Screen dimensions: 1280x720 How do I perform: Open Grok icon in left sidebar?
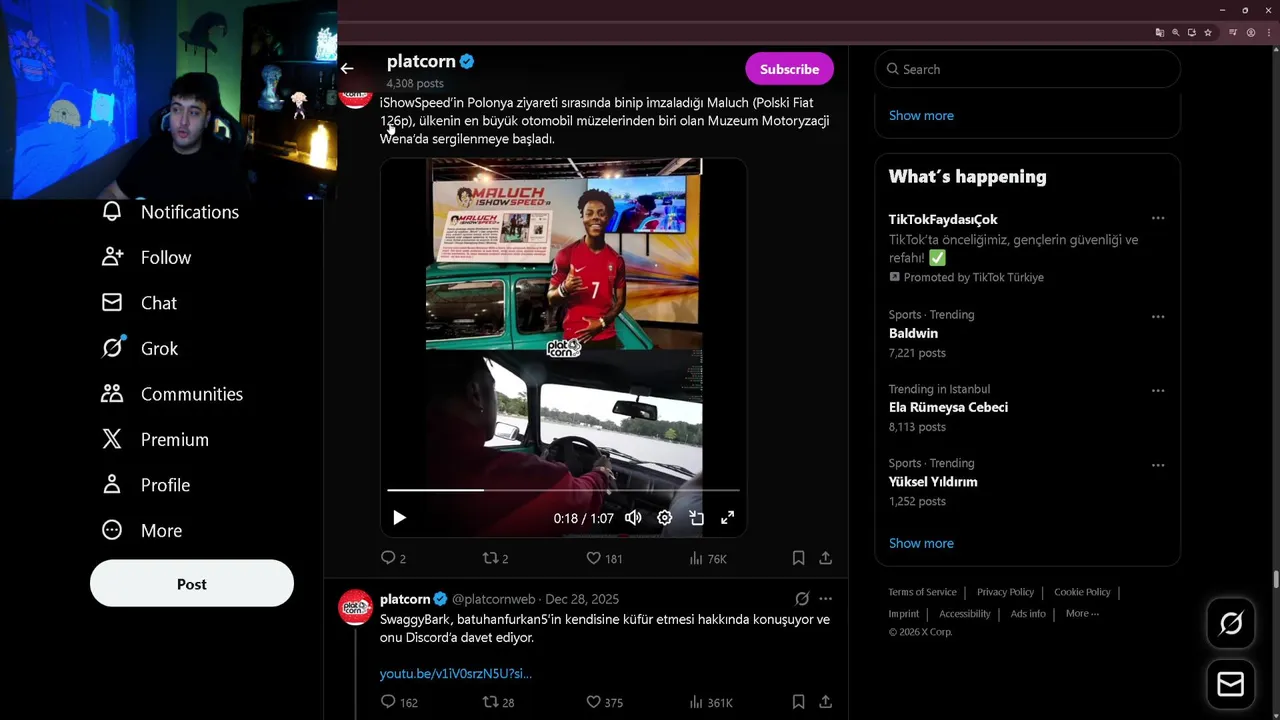coord(112,348)
